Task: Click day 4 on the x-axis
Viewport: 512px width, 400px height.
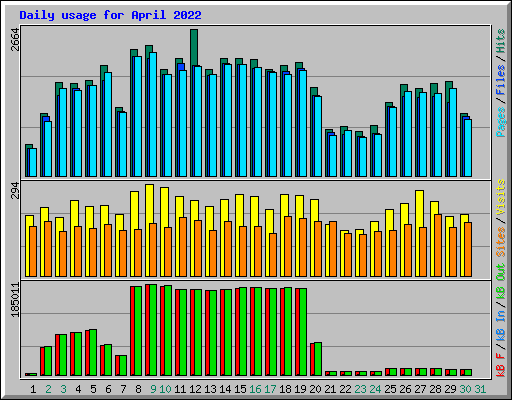Action: point(78,389)
